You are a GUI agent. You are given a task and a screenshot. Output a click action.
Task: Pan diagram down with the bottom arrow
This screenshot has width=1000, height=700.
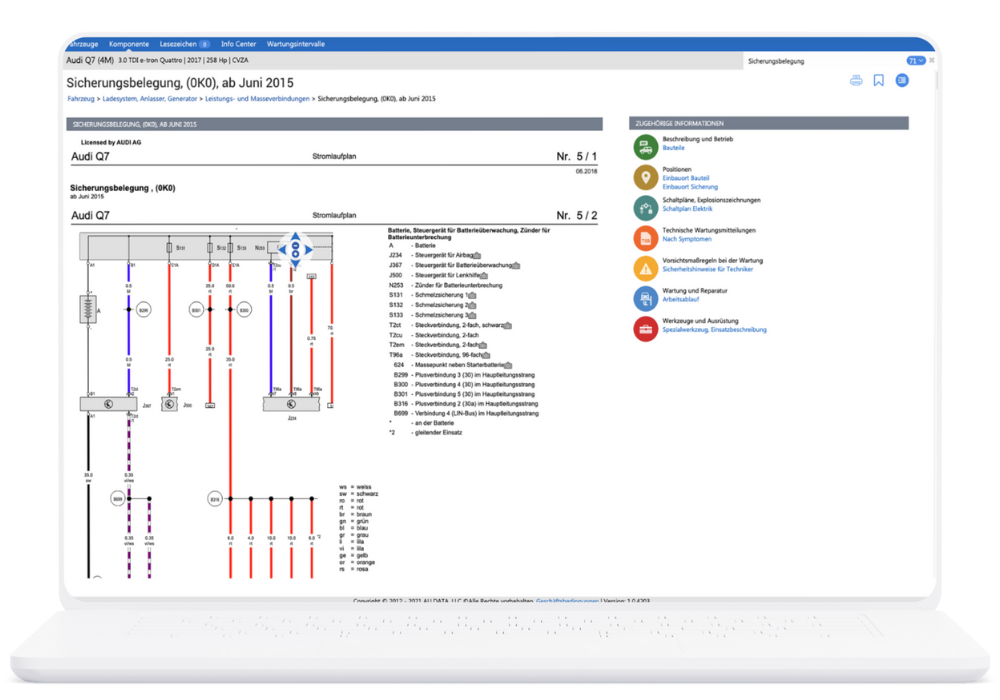pos(295,263)
